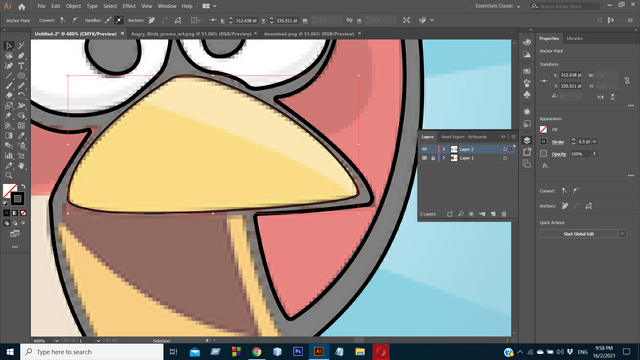Open dropdown beside Start Global Edit

pyautogui.click(x=622, y=234)
